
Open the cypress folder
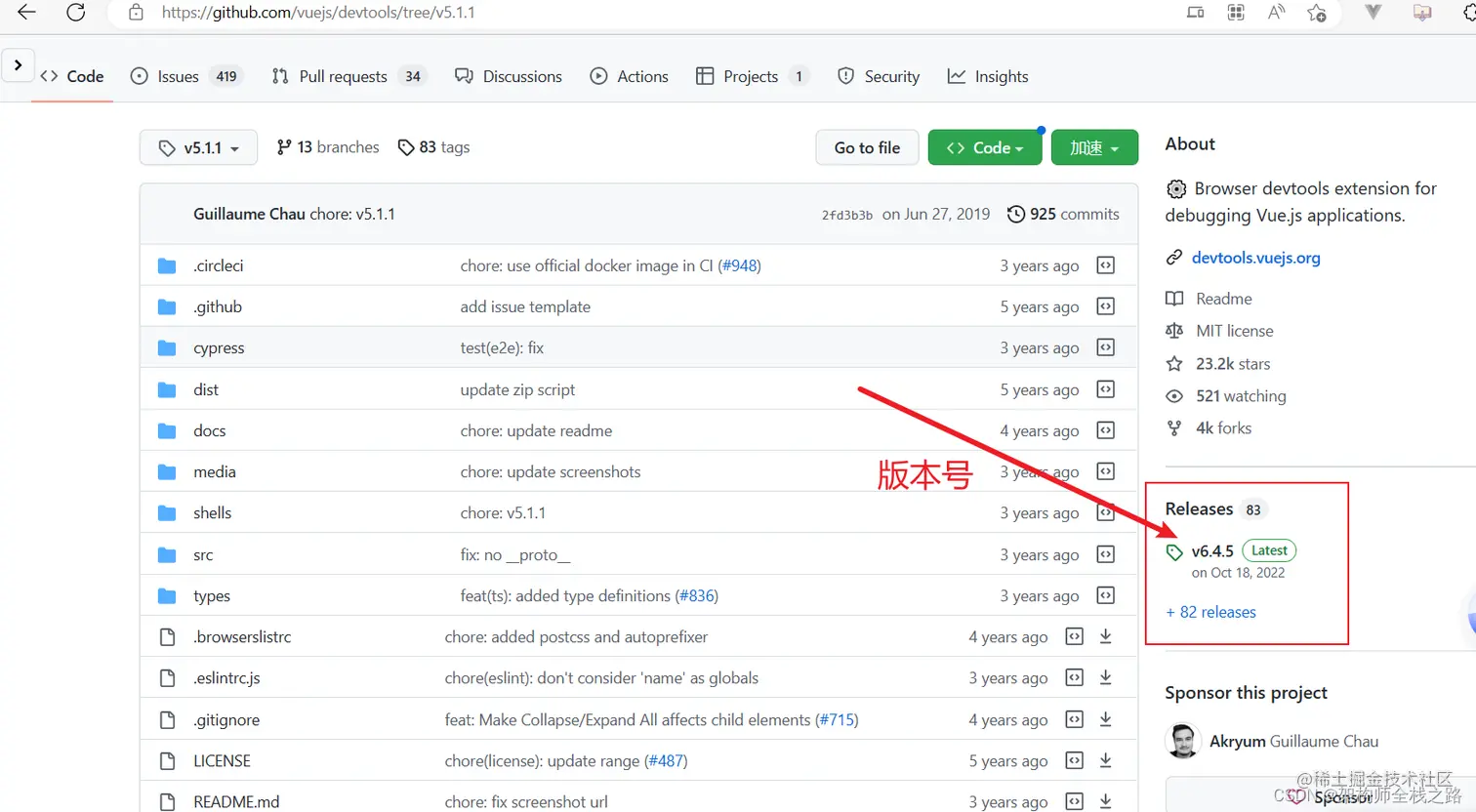219,347
